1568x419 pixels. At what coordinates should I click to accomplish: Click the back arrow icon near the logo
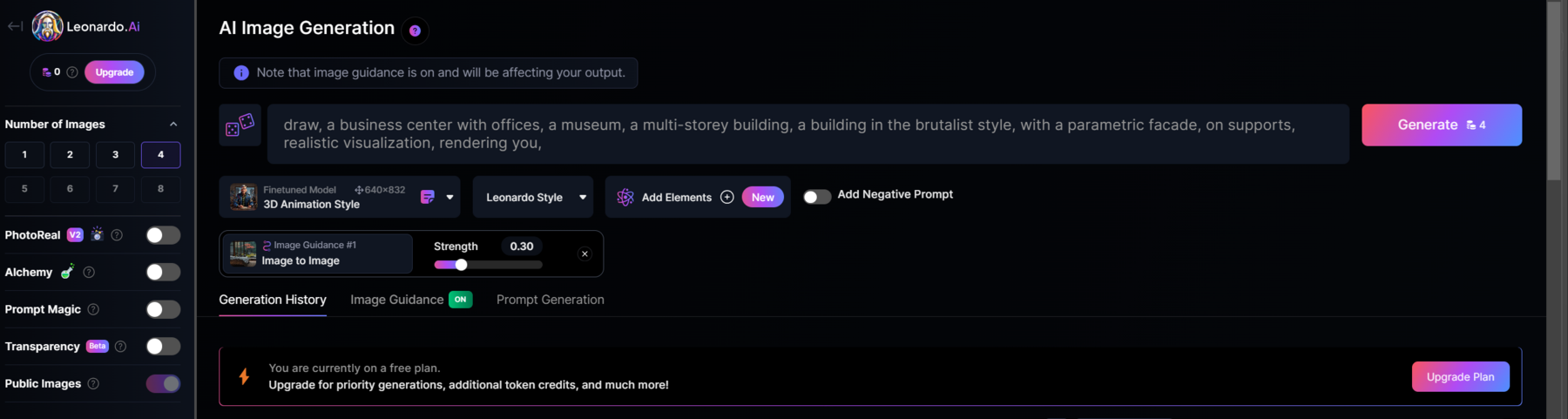coord(15,26)
